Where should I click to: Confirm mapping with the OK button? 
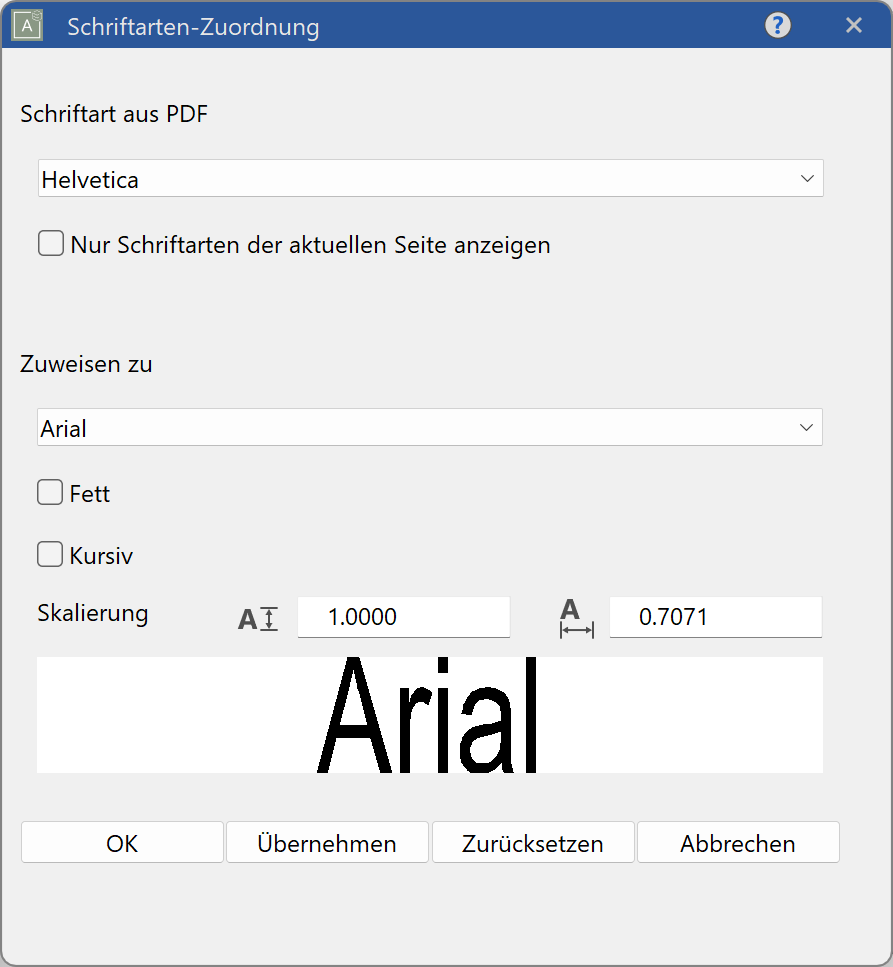coord(121,843)
